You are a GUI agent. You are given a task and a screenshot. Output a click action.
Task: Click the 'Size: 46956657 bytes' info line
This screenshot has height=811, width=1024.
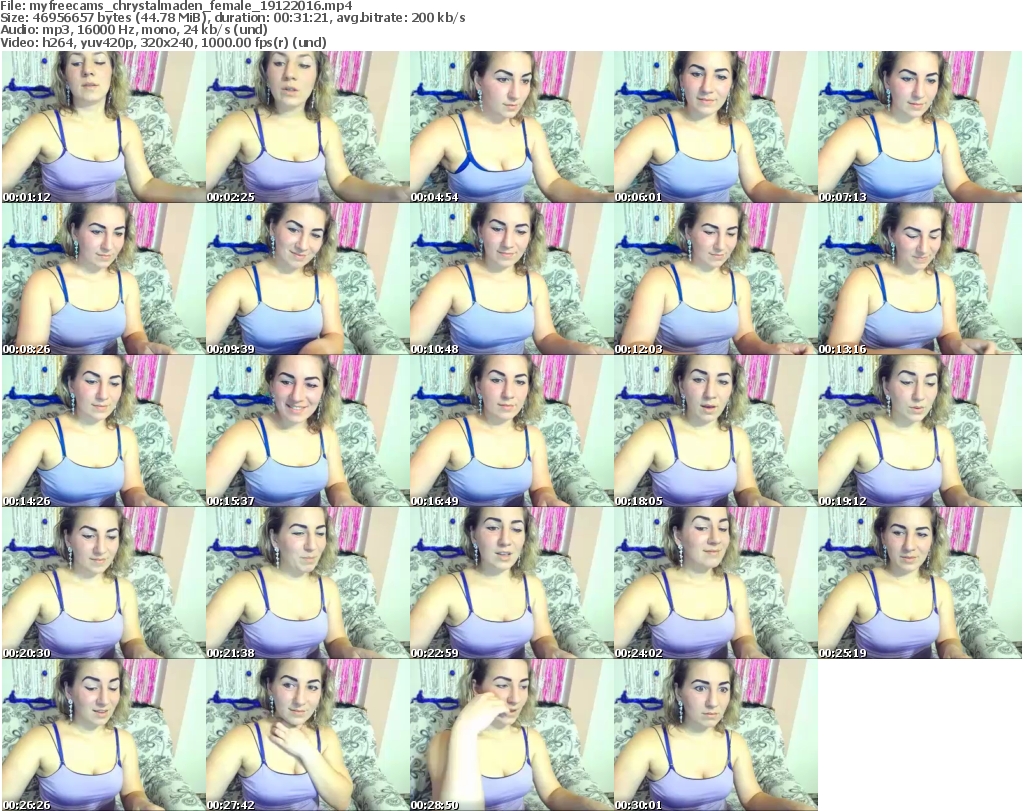[x=232, y=18]
